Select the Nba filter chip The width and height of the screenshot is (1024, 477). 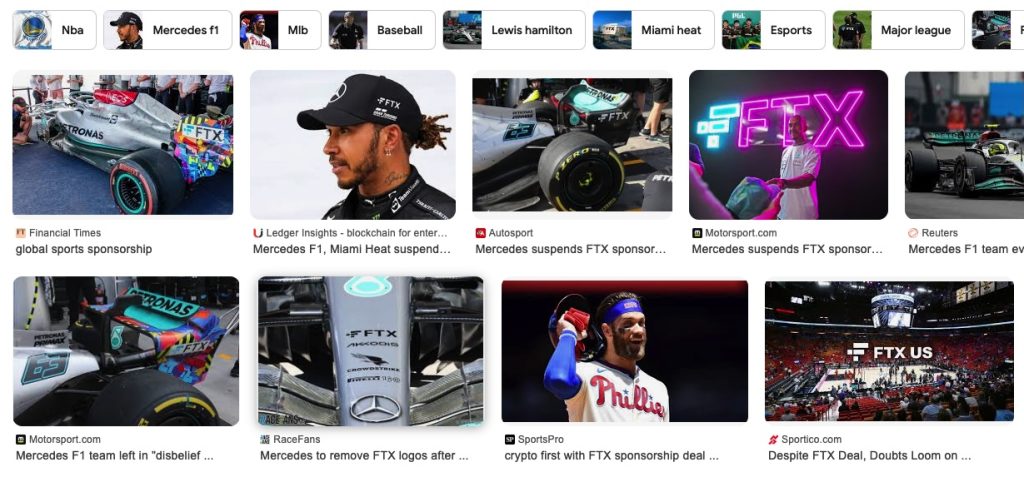[x=54, y=30]
